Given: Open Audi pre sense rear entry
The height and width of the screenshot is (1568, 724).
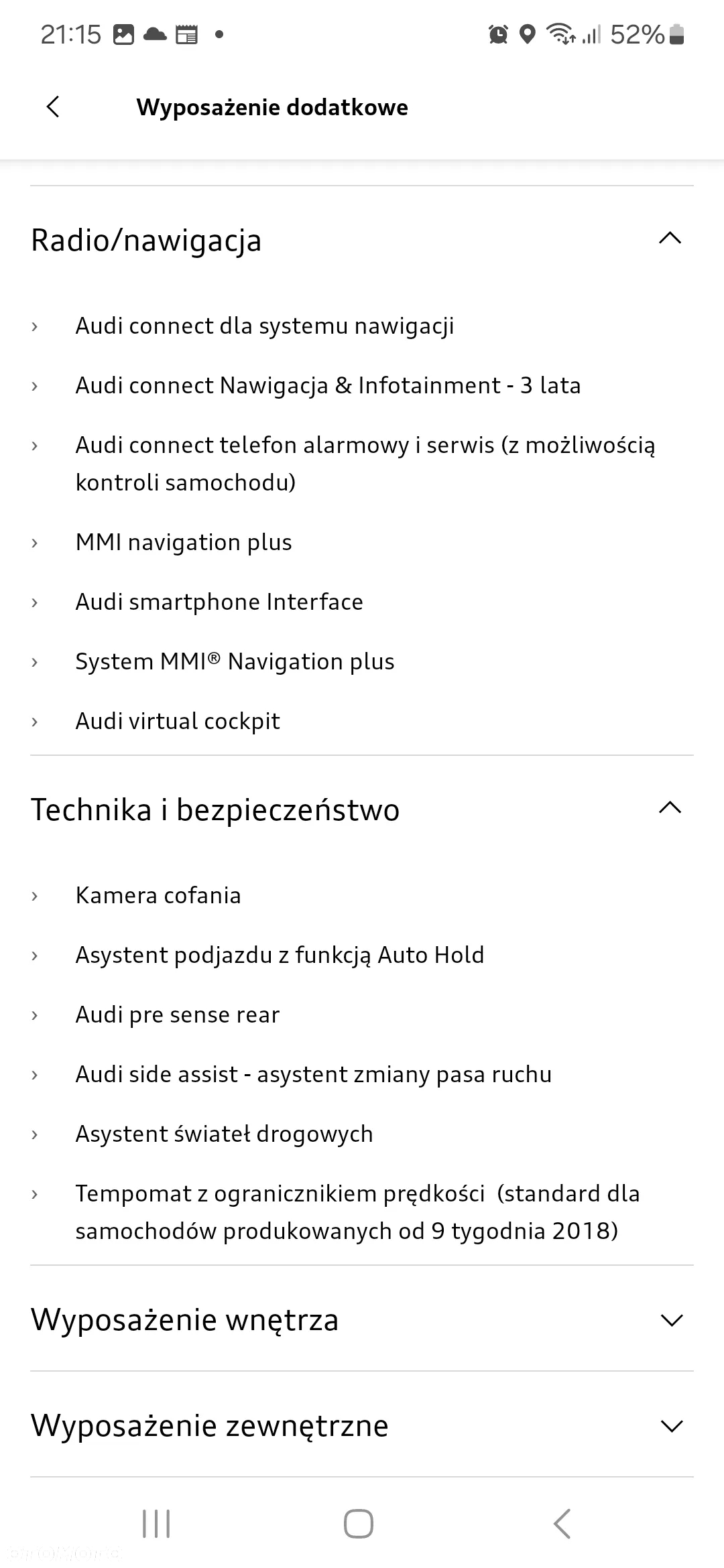Looking at the screenshot, I should tap(178, 1015).
